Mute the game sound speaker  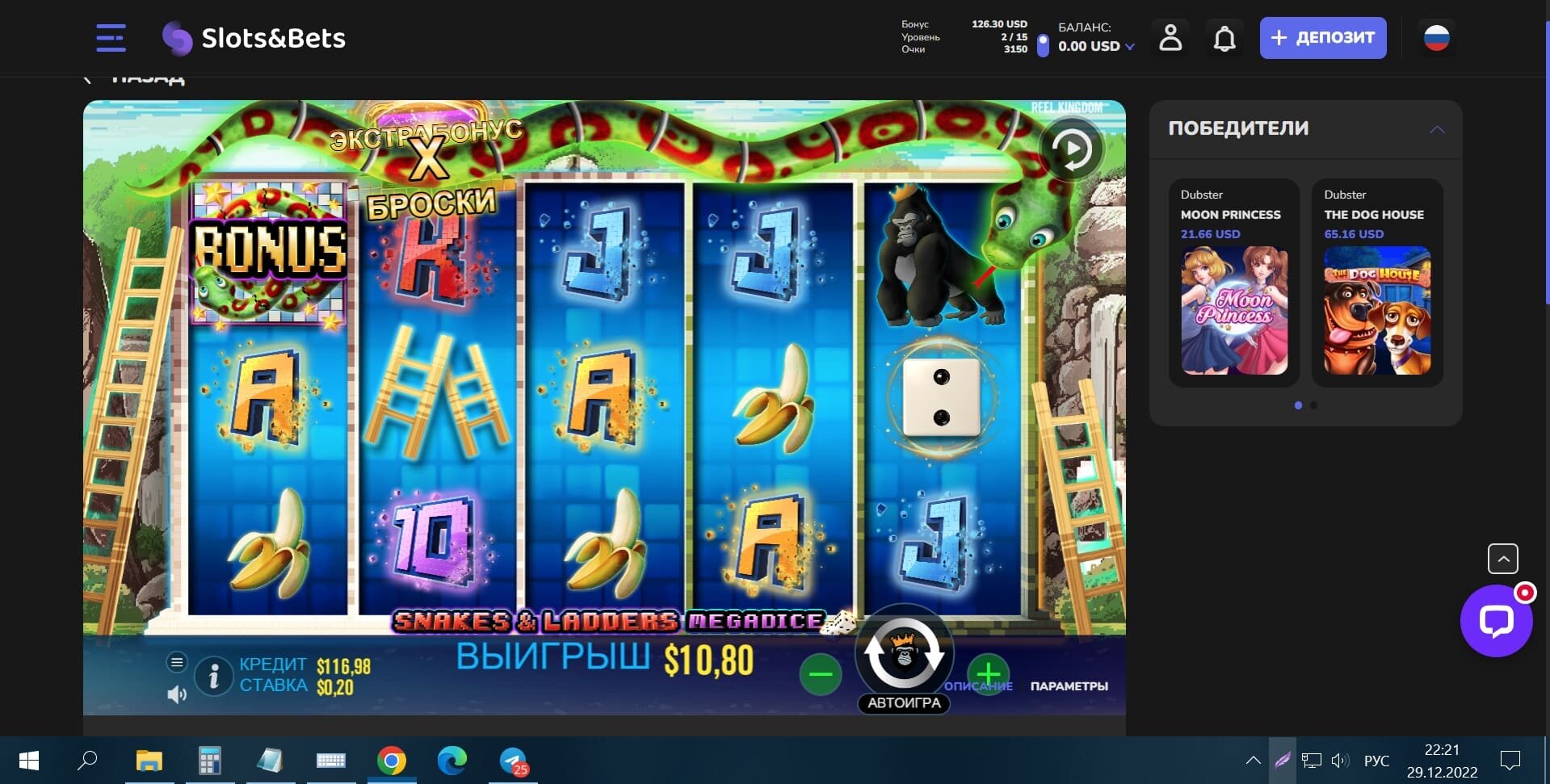coord(177,694)
